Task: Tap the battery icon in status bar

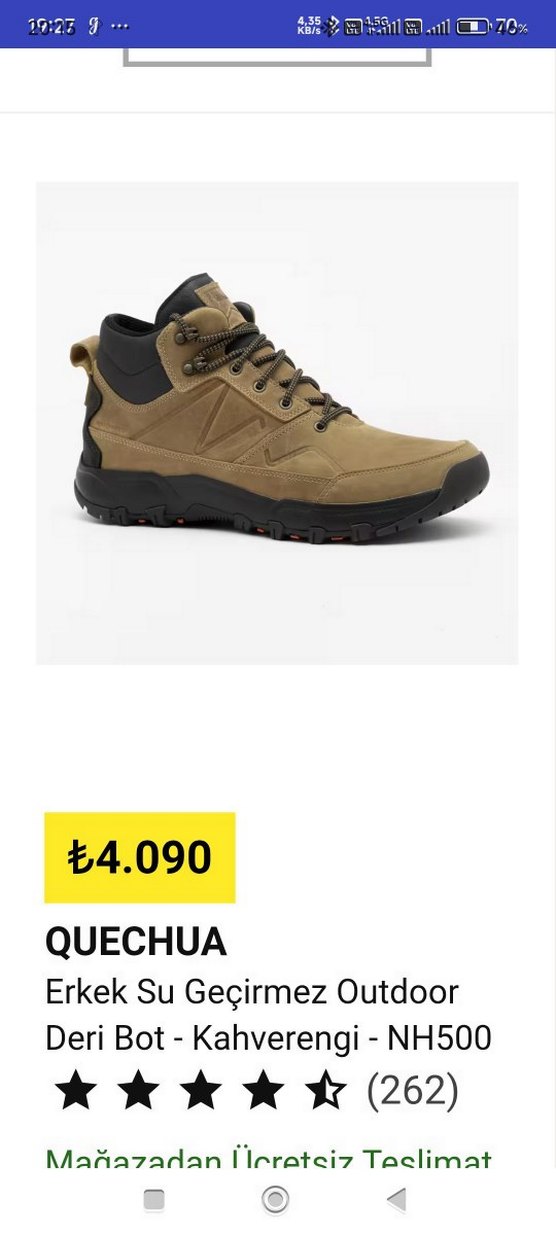Action: [x=473, y=27]
